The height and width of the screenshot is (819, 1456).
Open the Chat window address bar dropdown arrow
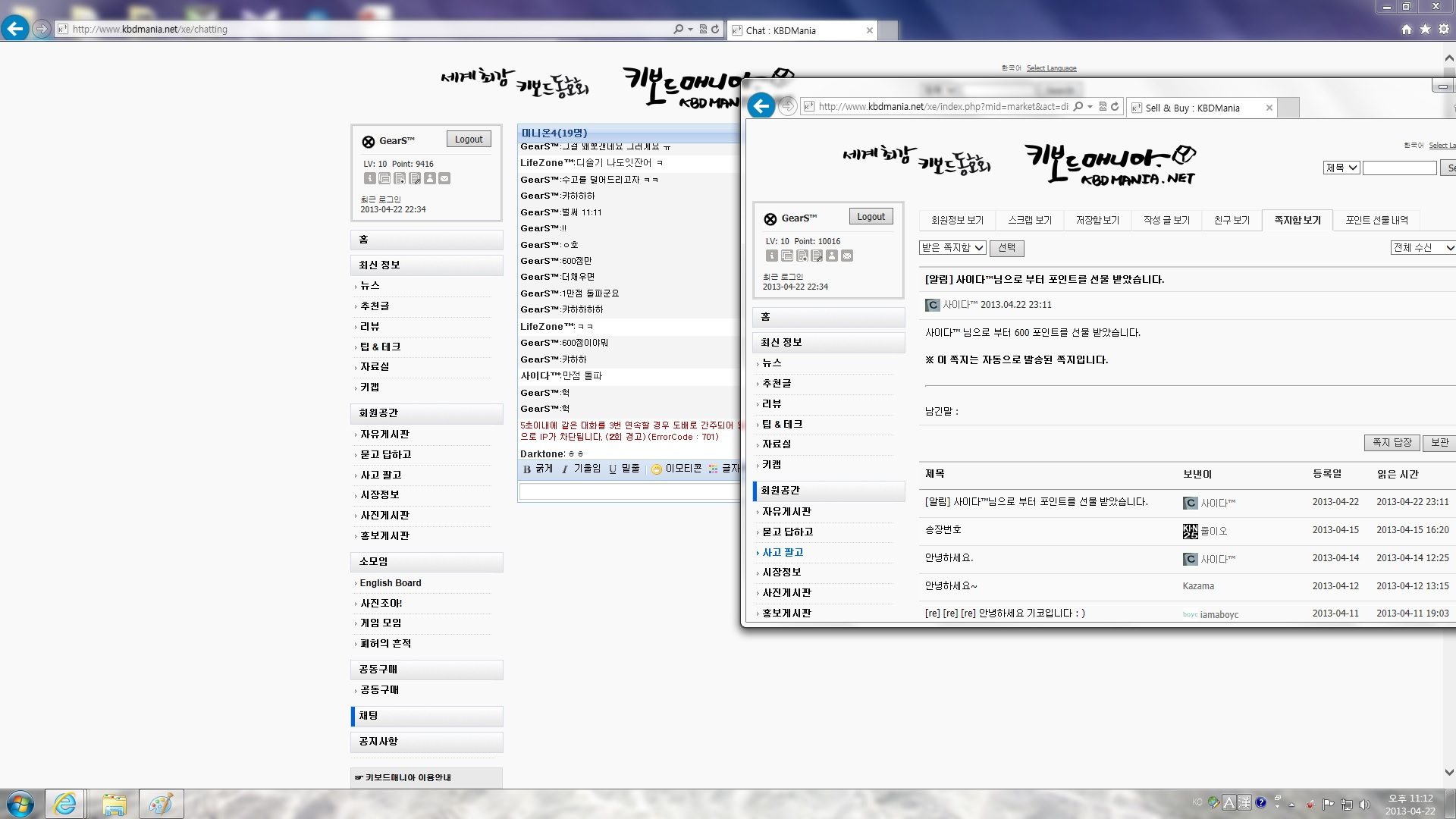click(x=690, y=30)
